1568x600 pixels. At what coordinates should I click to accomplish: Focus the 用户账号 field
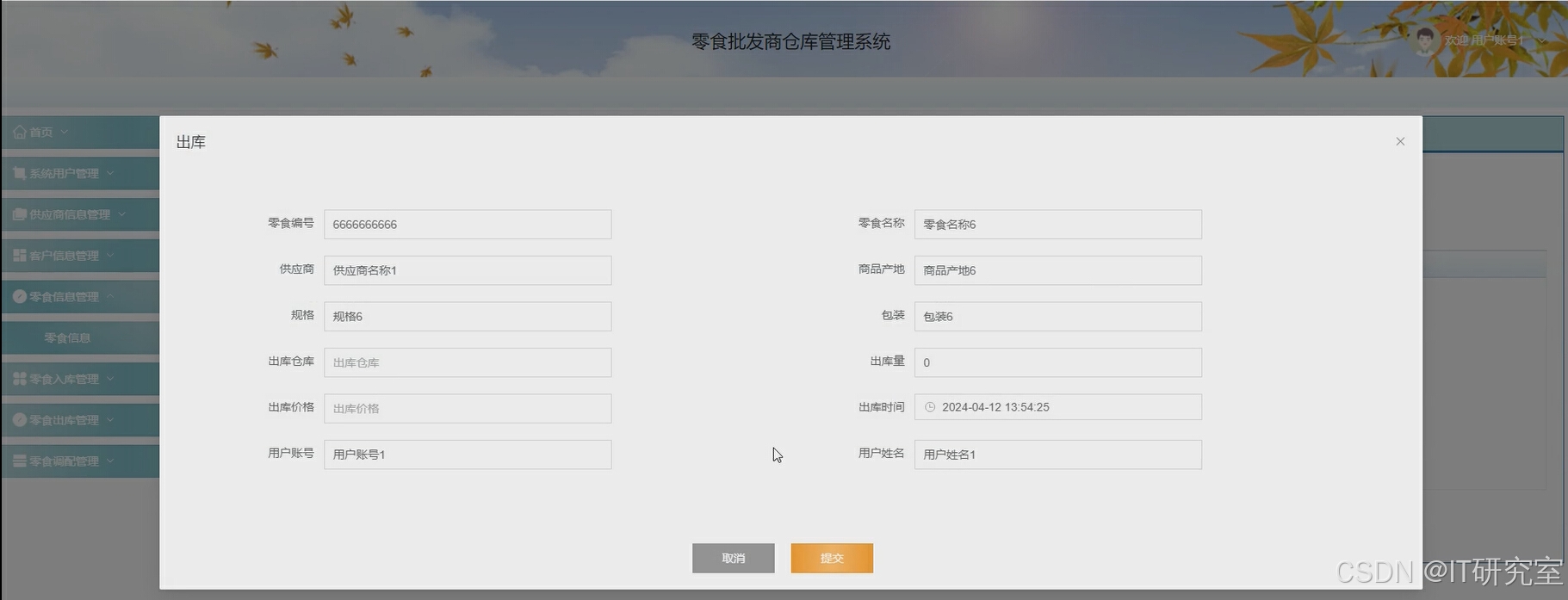pyautogui.click(x=468, y=455)
